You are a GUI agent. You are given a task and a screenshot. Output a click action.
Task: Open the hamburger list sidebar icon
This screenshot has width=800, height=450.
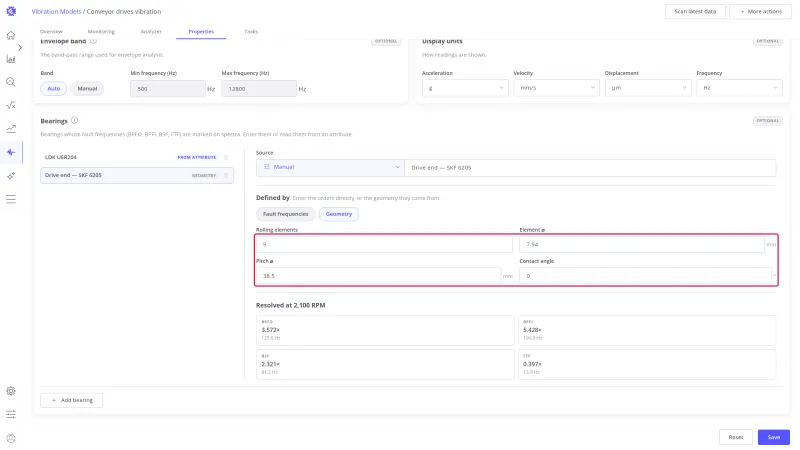pos(11,199)
